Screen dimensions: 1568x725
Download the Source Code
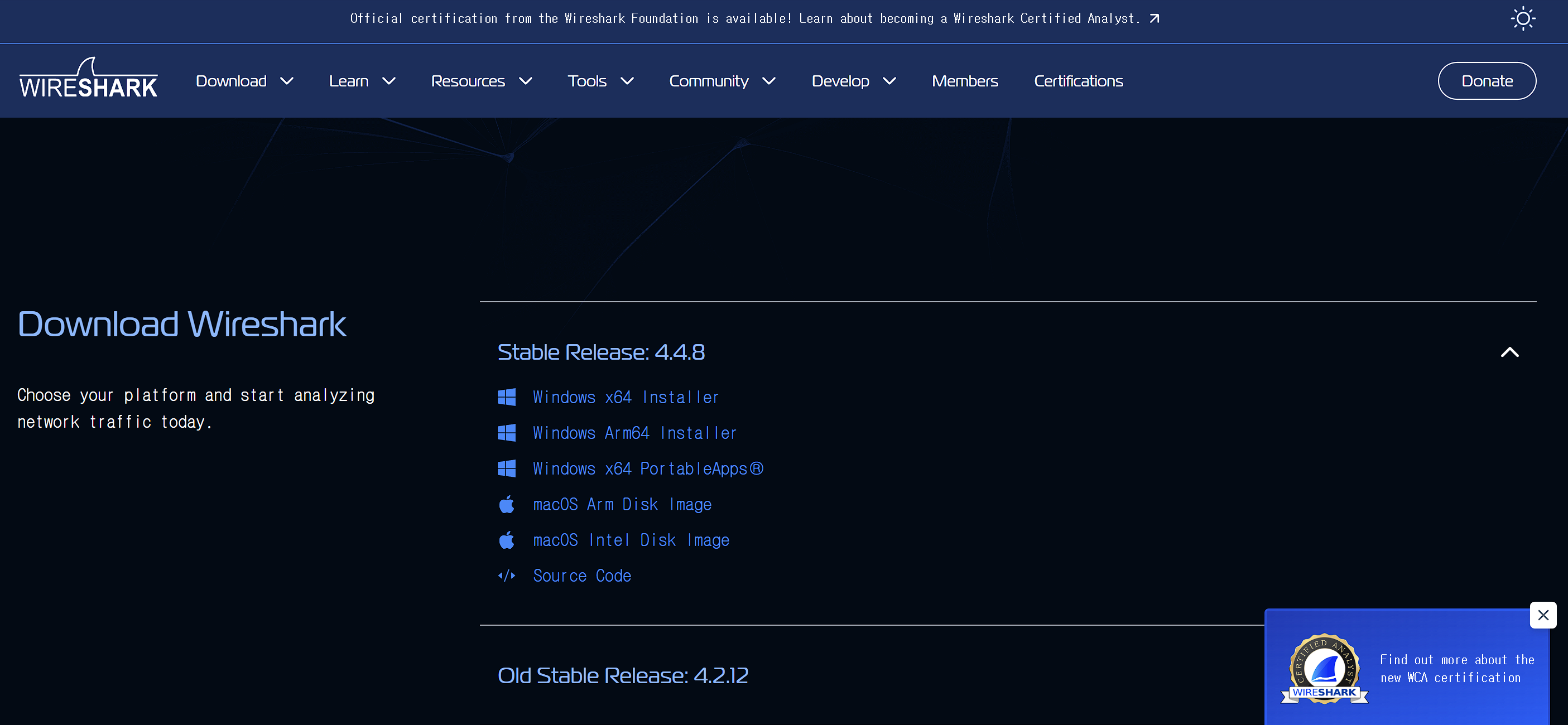point(582,576)
